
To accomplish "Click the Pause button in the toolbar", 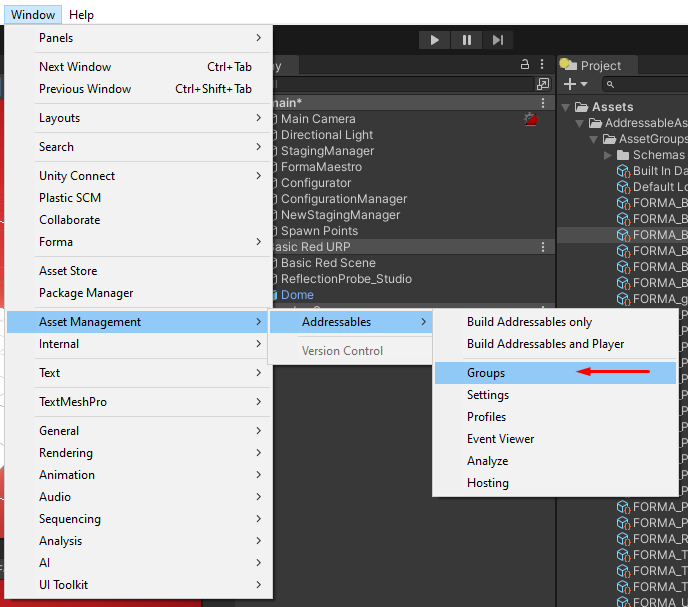I will 466,40.
